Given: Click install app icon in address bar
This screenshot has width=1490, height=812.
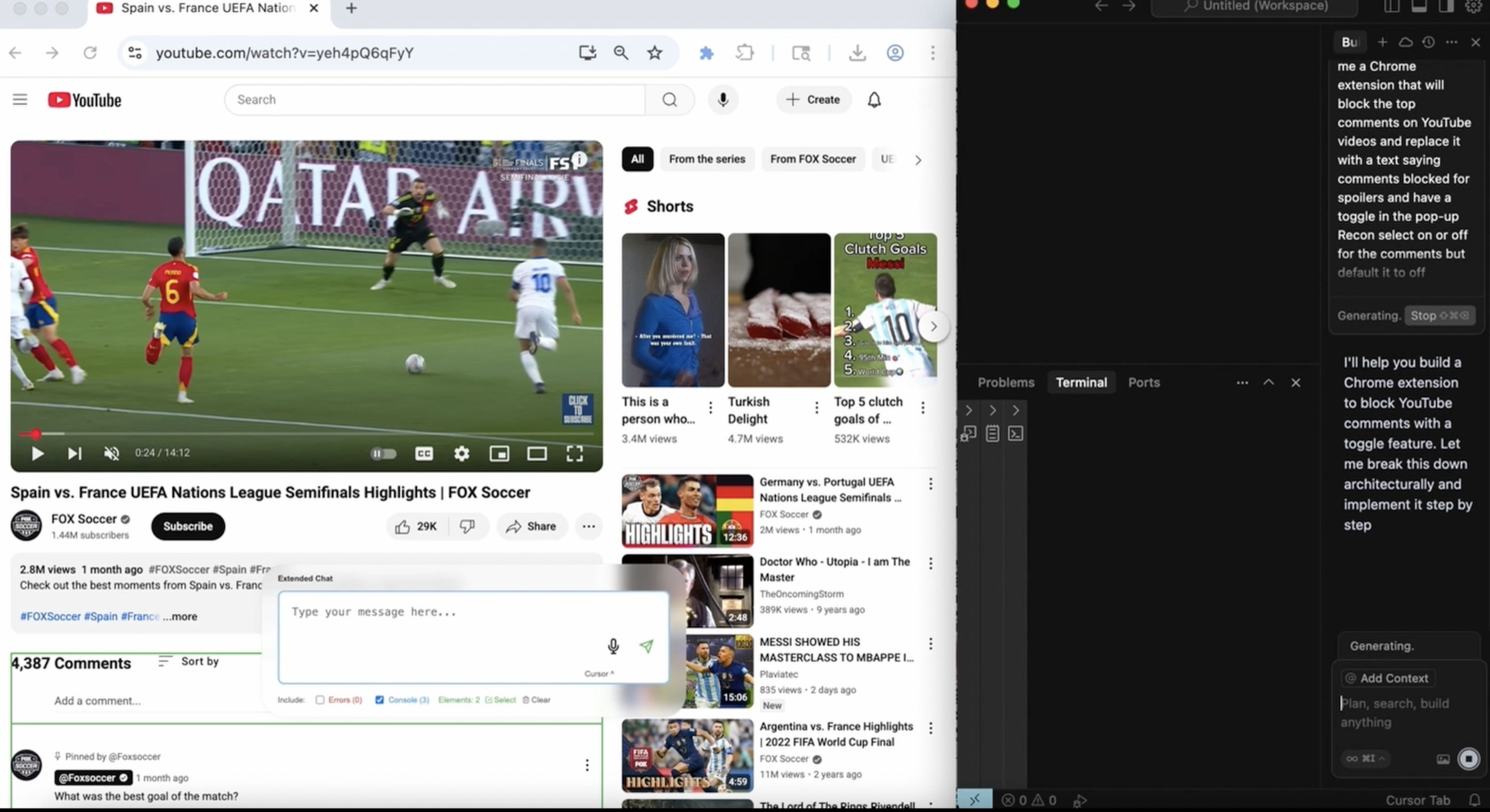Looking at the screenshot, I should (x=588, y=53).
